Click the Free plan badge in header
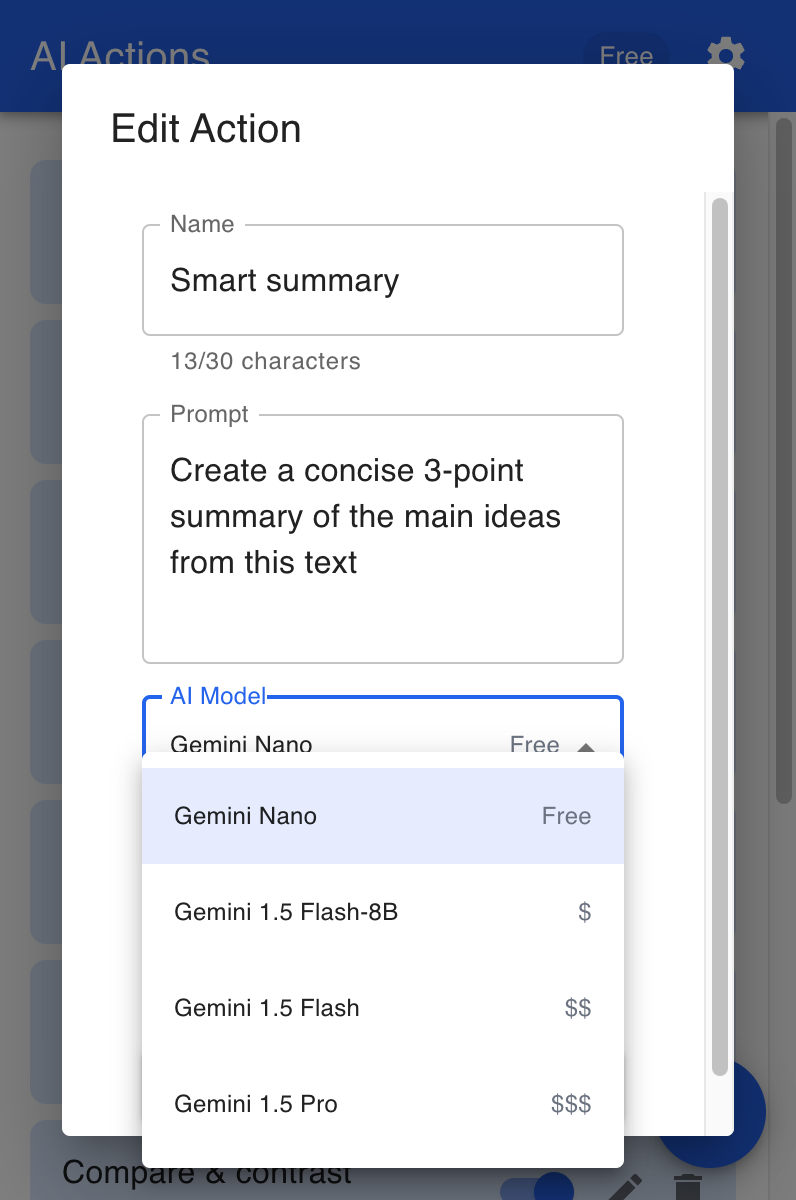Screen dimensions: 796x1200 coord(626,54)
